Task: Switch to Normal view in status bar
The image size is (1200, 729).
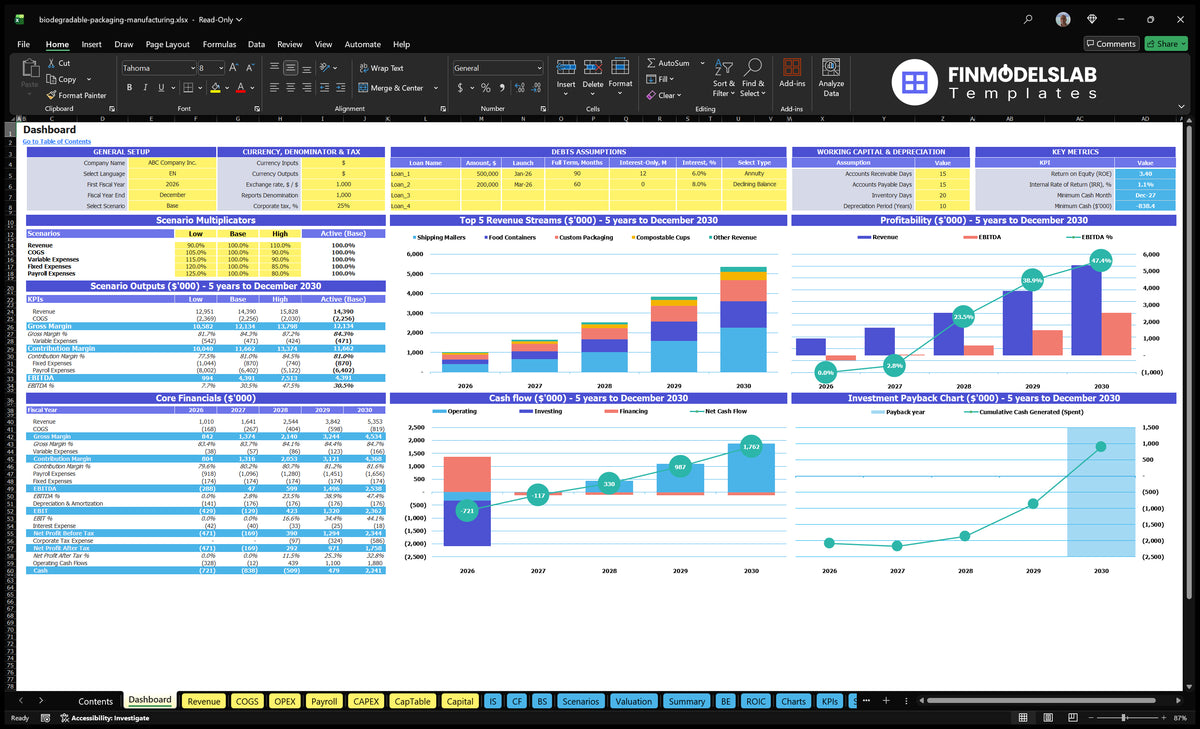Action: 1023,718
